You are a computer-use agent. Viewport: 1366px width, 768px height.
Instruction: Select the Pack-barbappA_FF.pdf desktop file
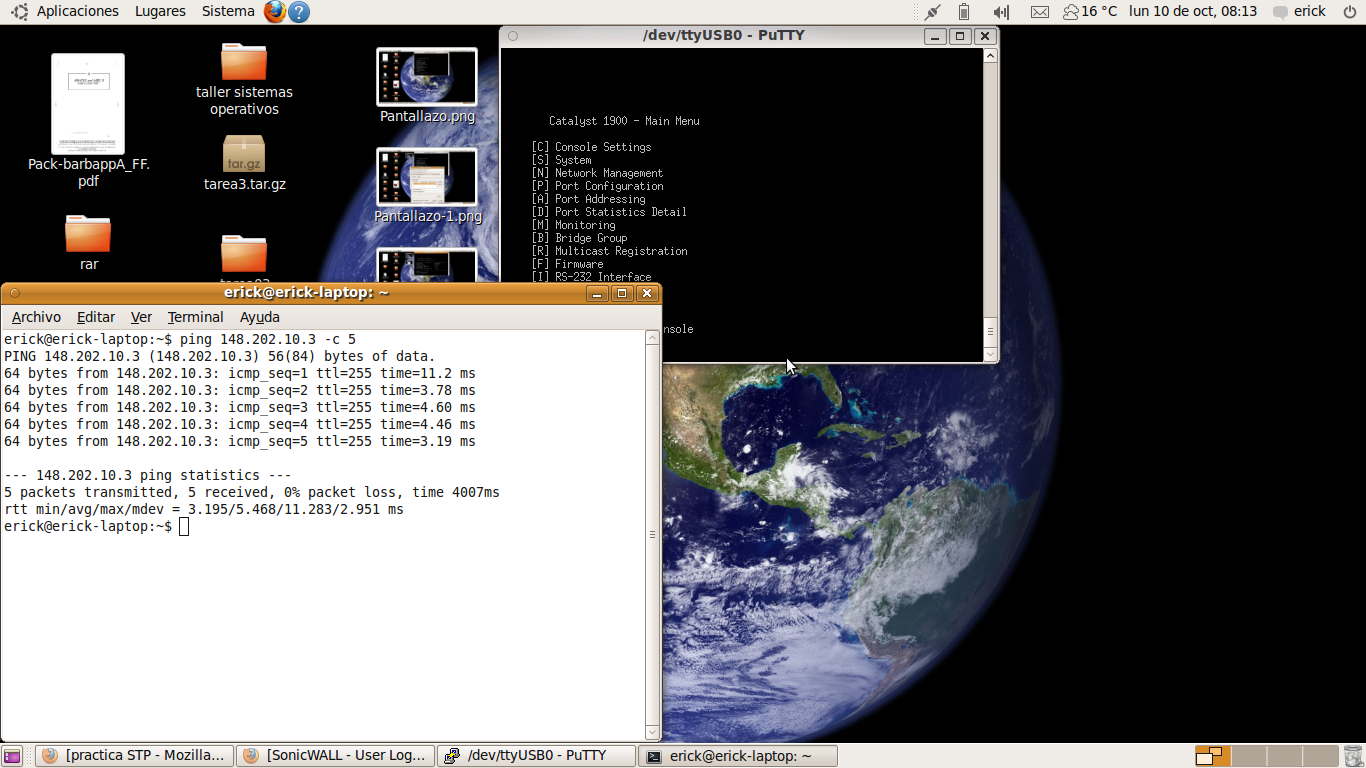pos(88,121)
